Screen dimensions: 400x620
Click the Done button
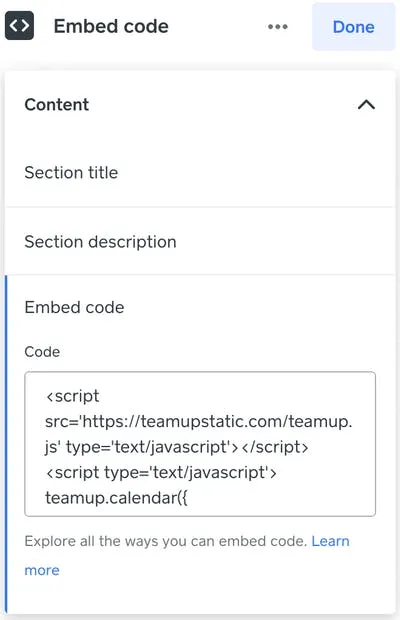pyautogui.click(x=353, y=27)
